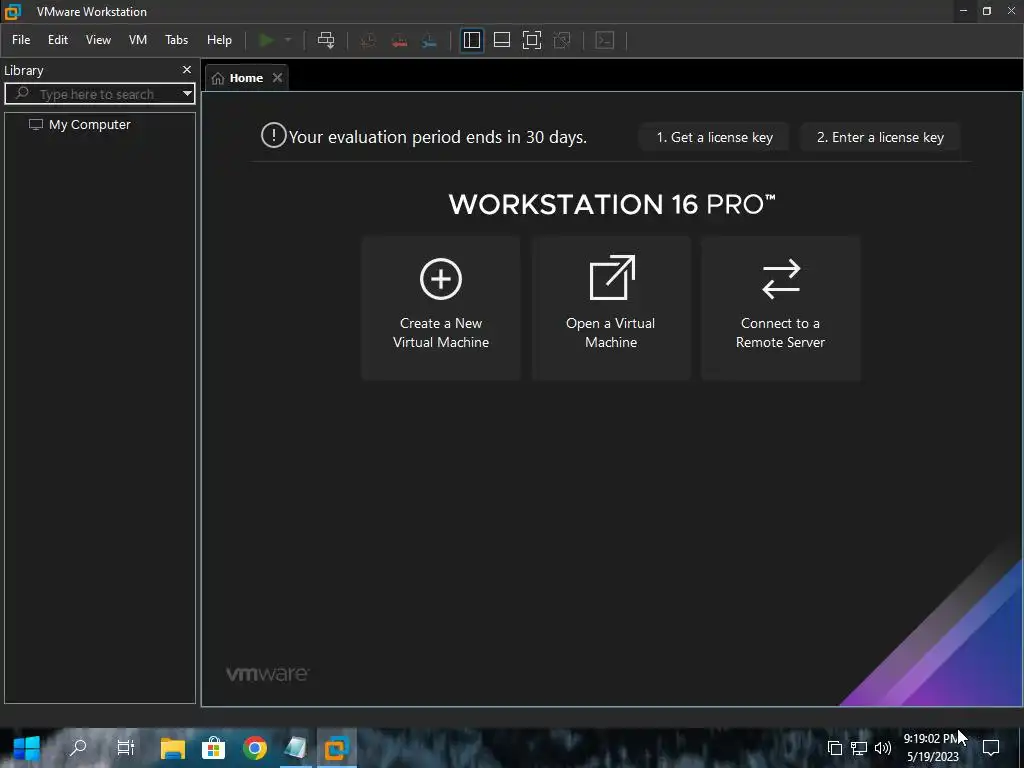This screenshot has width=1024, height=768.
Task: Open the View menu
Action: pyautogui.click(x=98, y=40)
